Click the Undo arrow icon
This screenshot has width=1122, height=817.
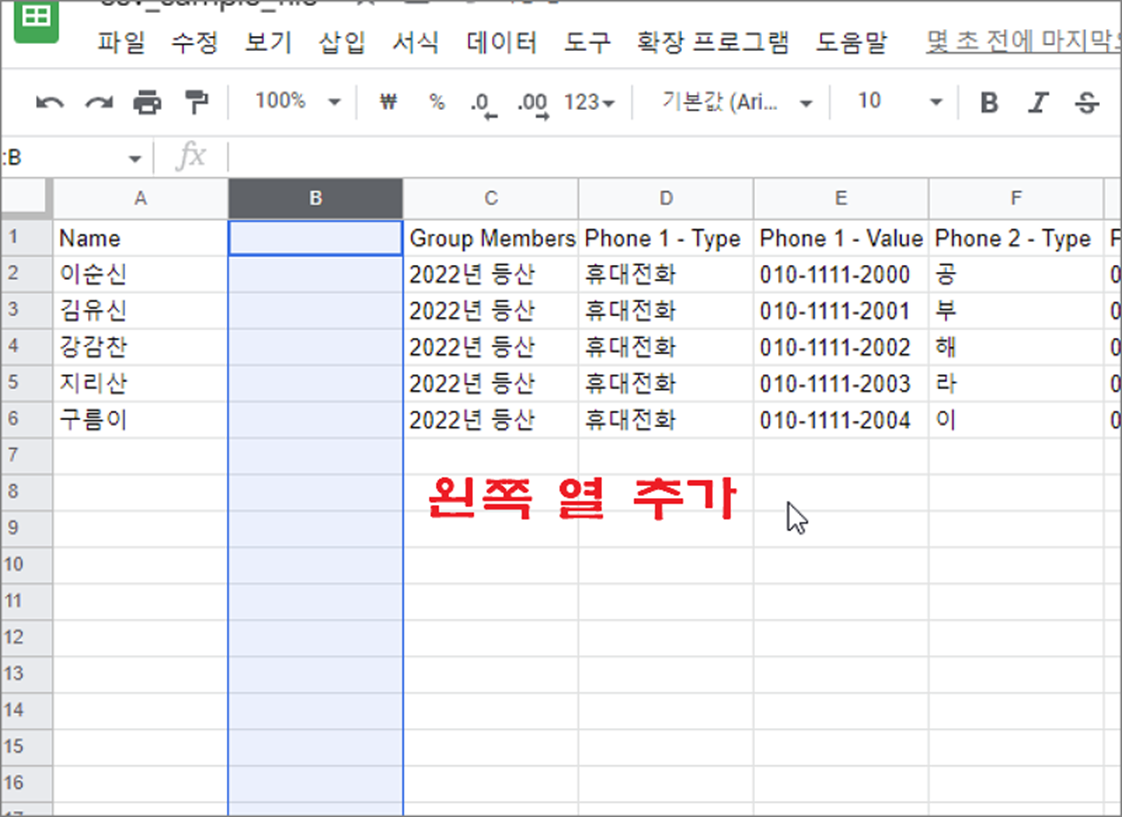point(49,104)
